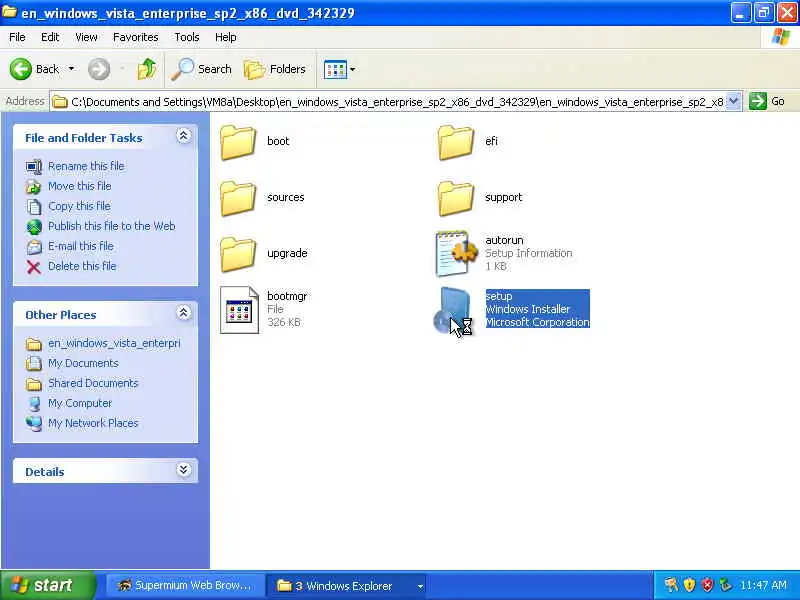Click E-mail this file
The image size is (800, 600).
point(81,246)
